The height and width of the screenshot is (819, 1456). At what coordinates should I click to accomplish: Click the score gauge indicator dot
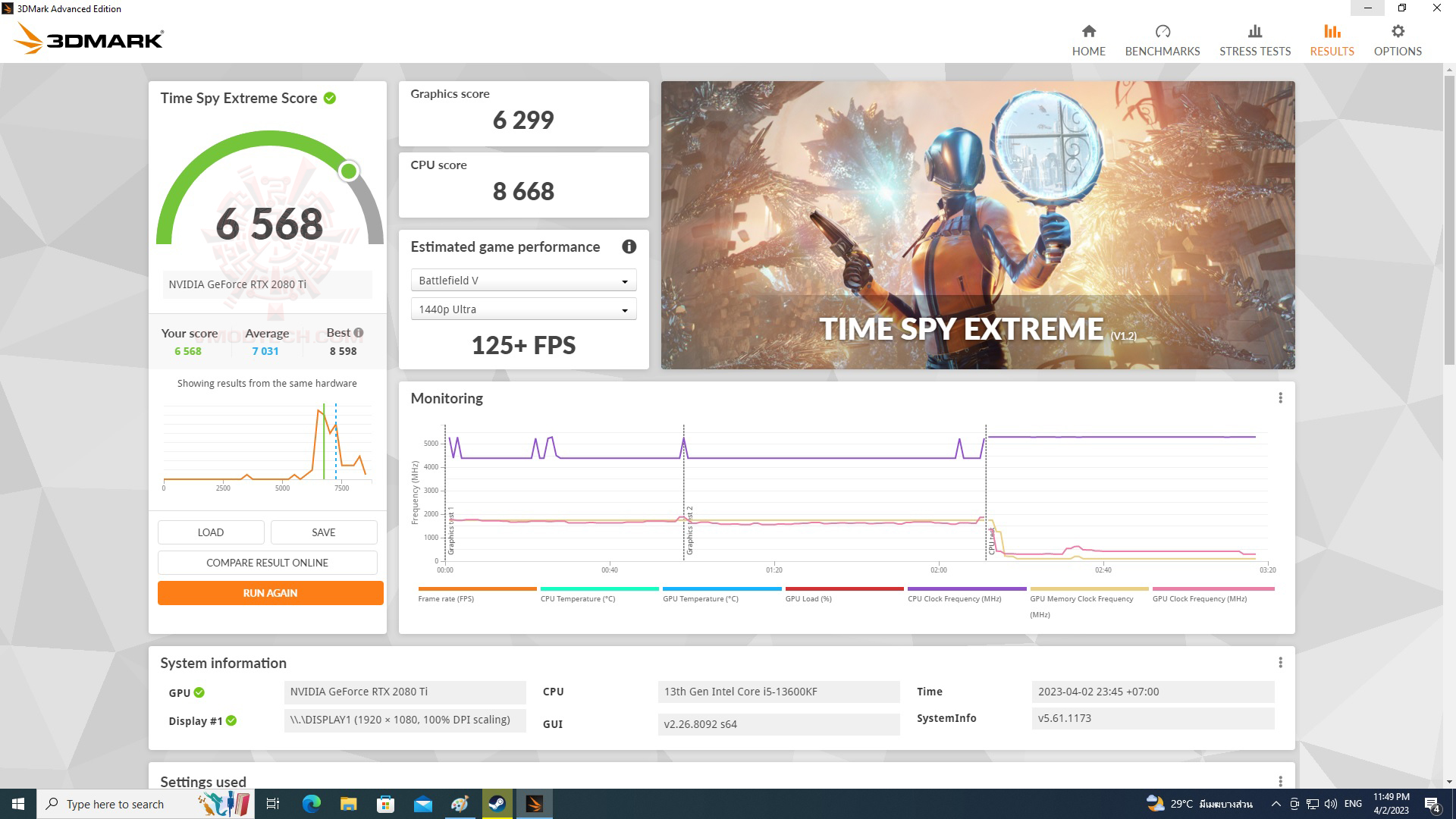[350, 171]
